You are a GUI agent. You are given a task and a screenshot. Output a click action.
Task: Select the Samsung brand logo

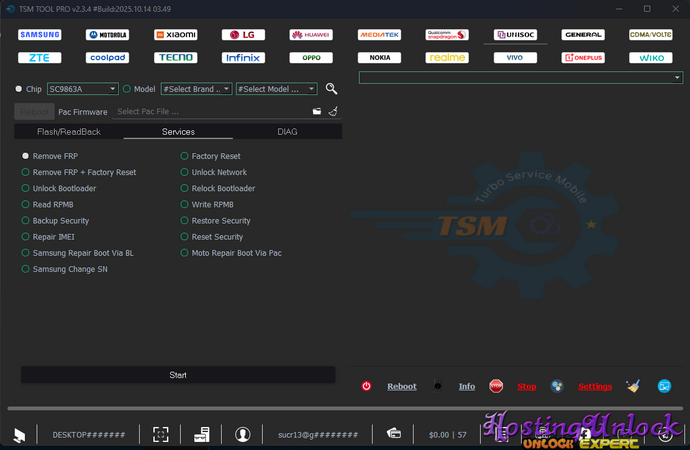point(39,35)
